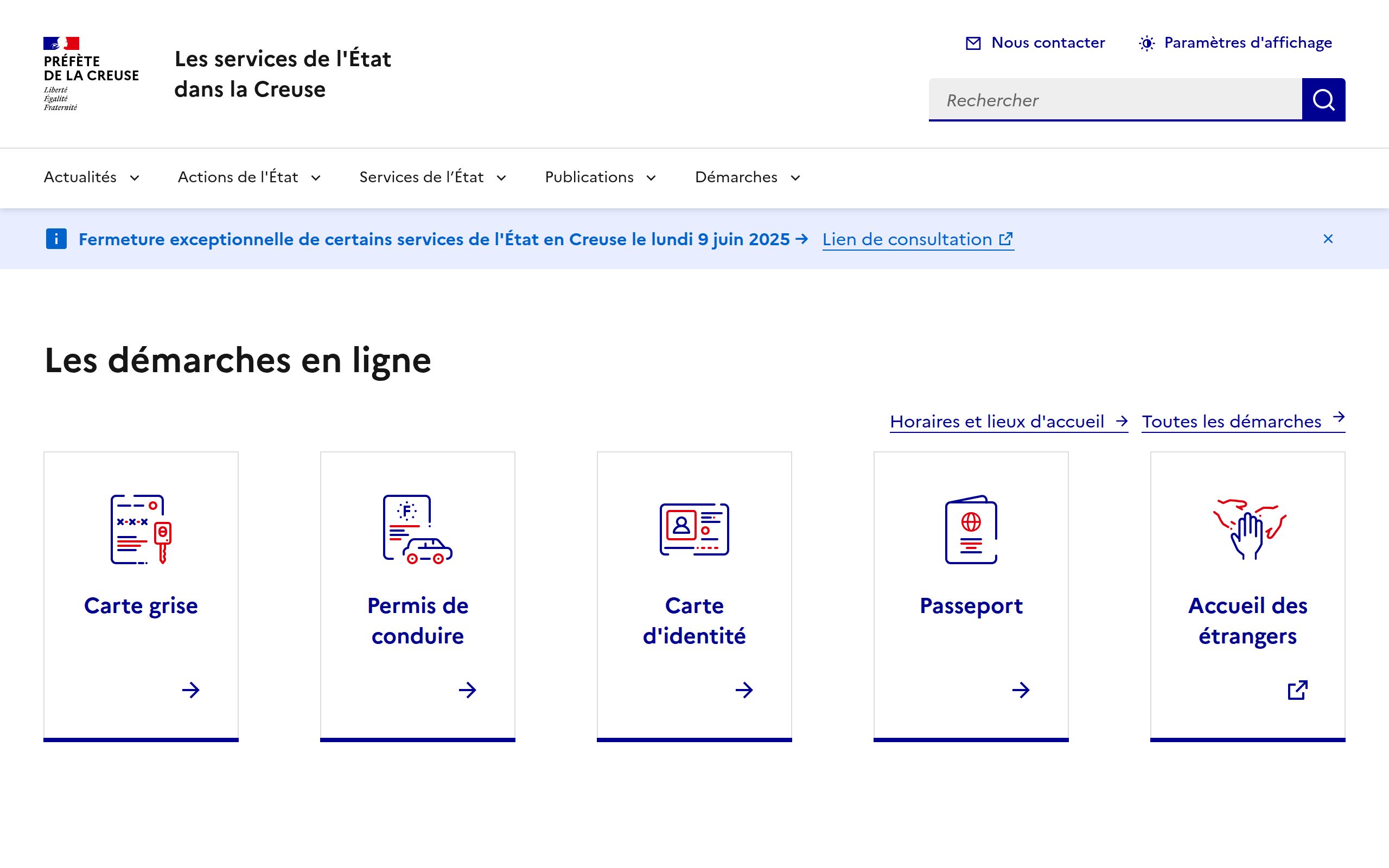Click the arrow on the Carte d'identité card
This screenshot has width=1389, height=868.
pos(744,690)
